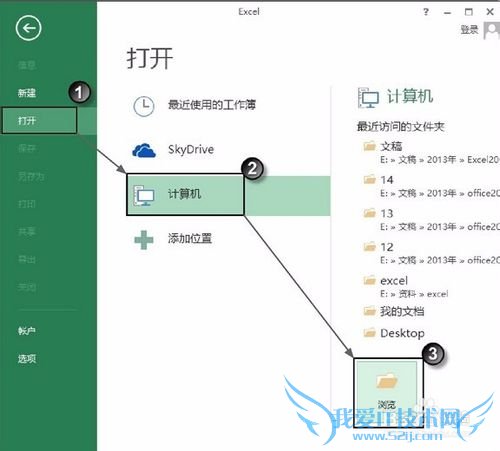This screenshot has height=451, width=500.
Task: Open the 导出 page
Action: tap(27, 259)
